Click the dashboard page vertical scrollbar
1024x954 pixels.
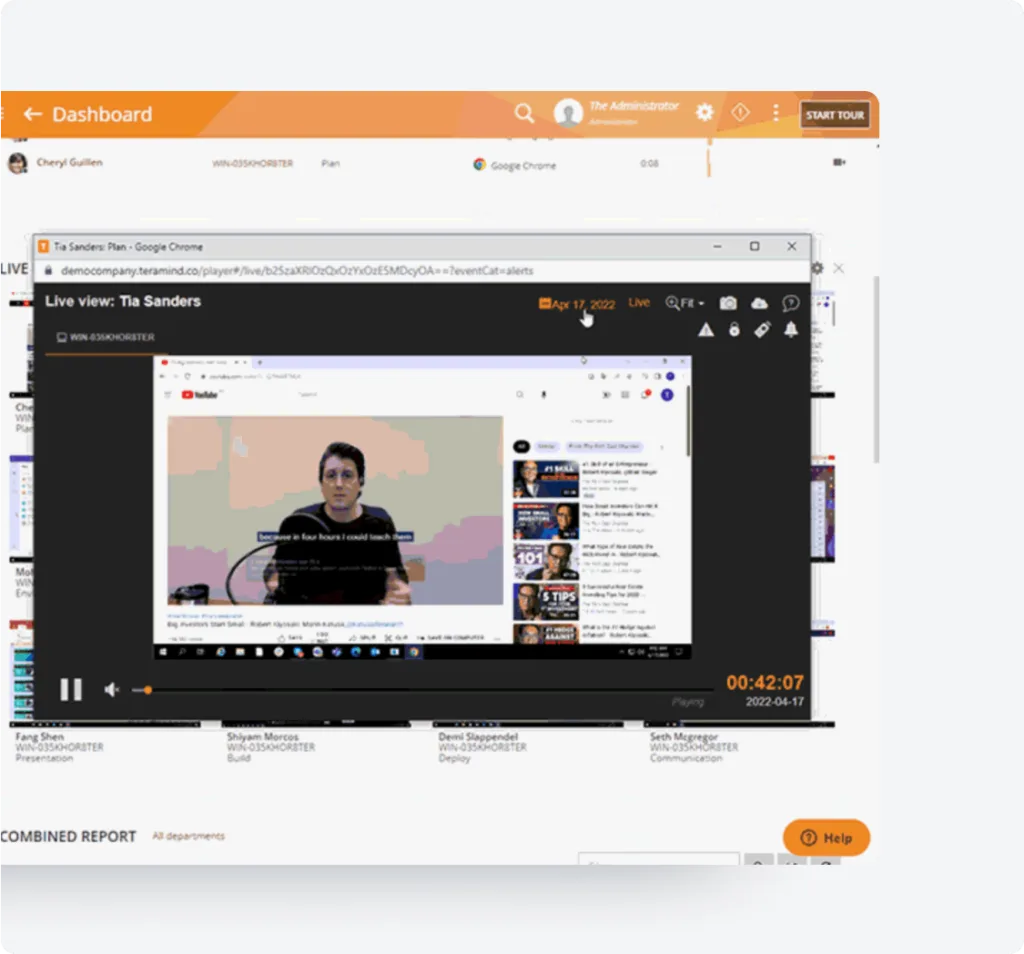point(876,369)
